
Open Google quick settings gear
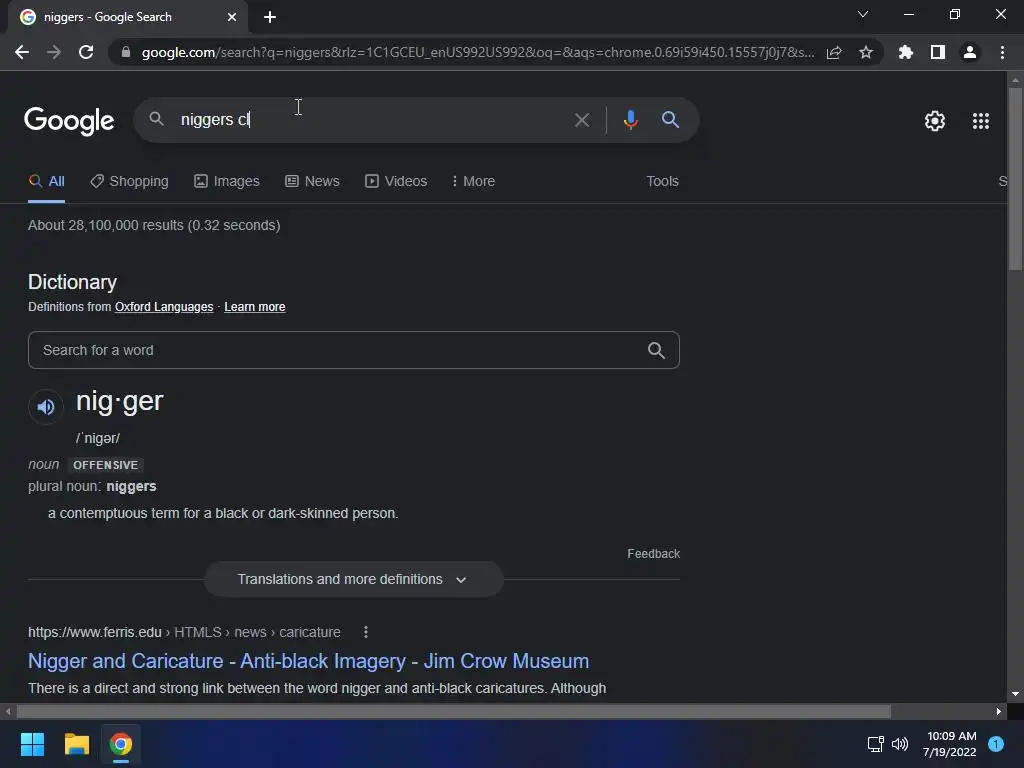935,121
